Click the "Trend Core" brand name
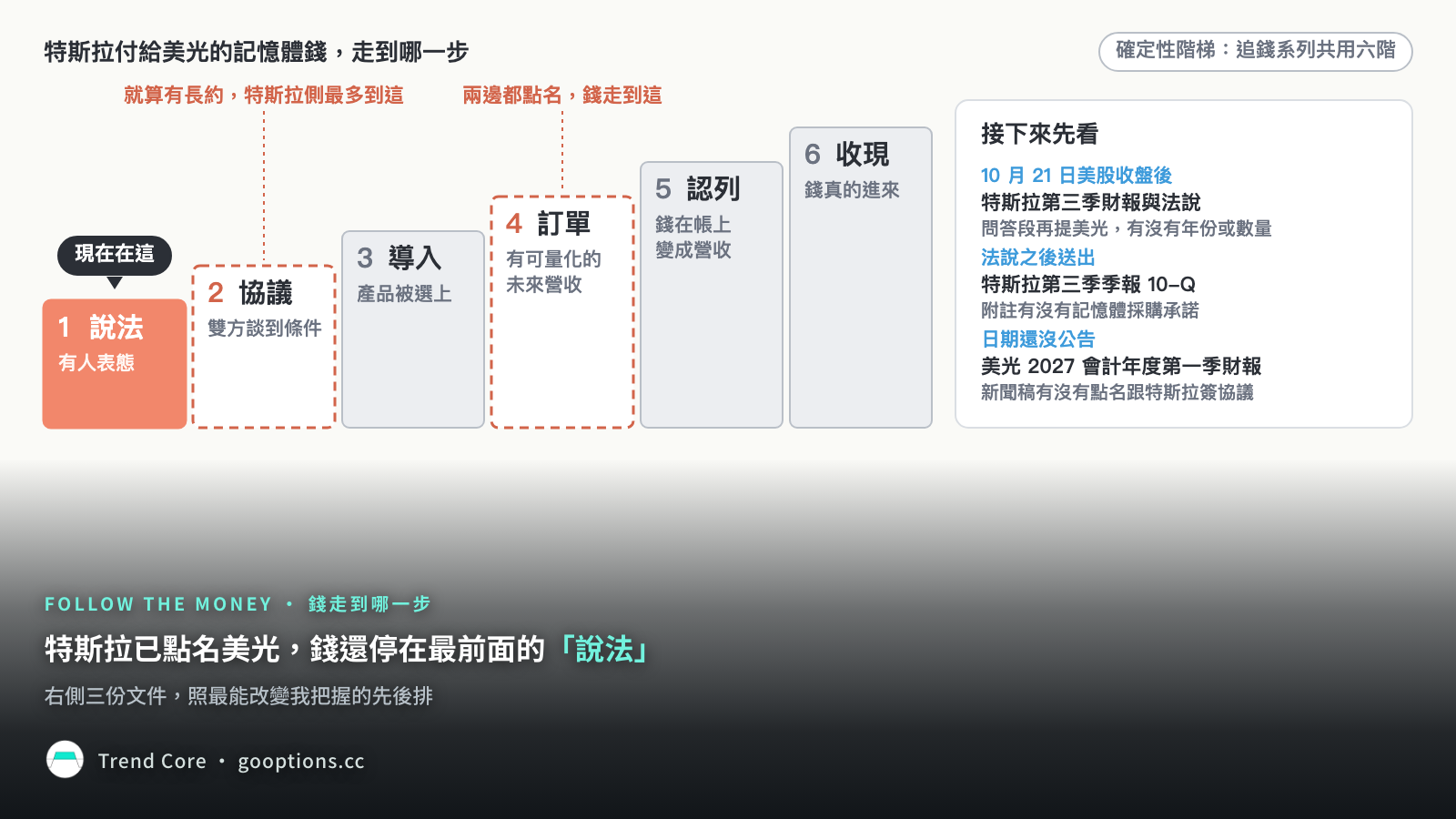1456x819 pixels. pos(152,761)
